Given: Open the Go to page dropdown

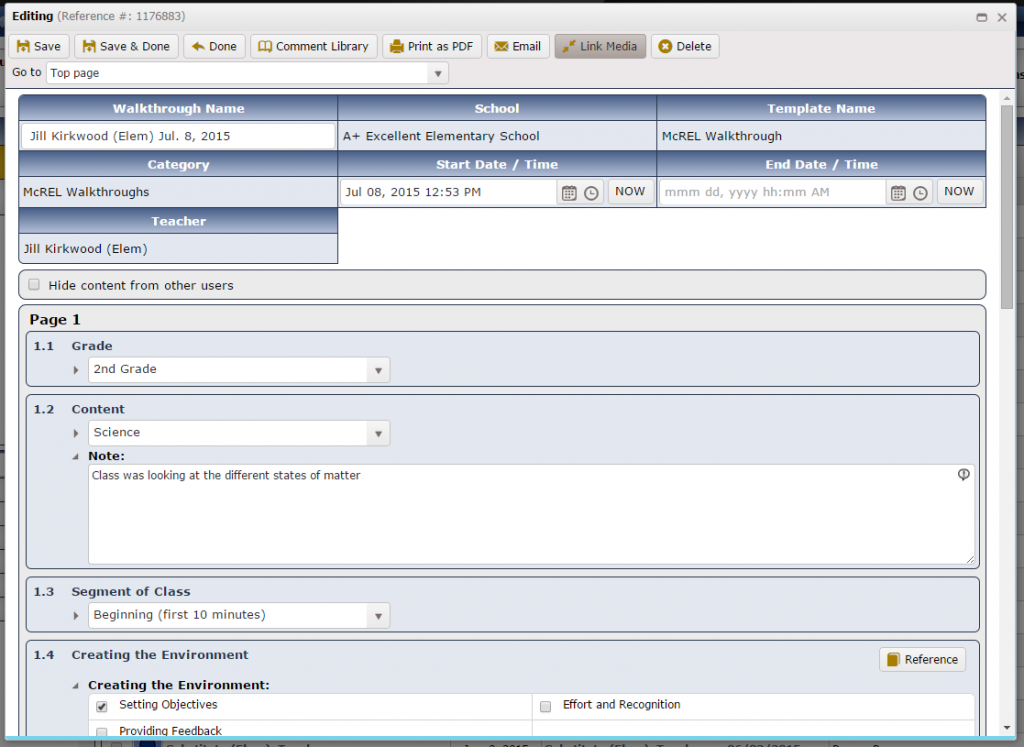Looking at the screenshot, I should click(247, 73).
